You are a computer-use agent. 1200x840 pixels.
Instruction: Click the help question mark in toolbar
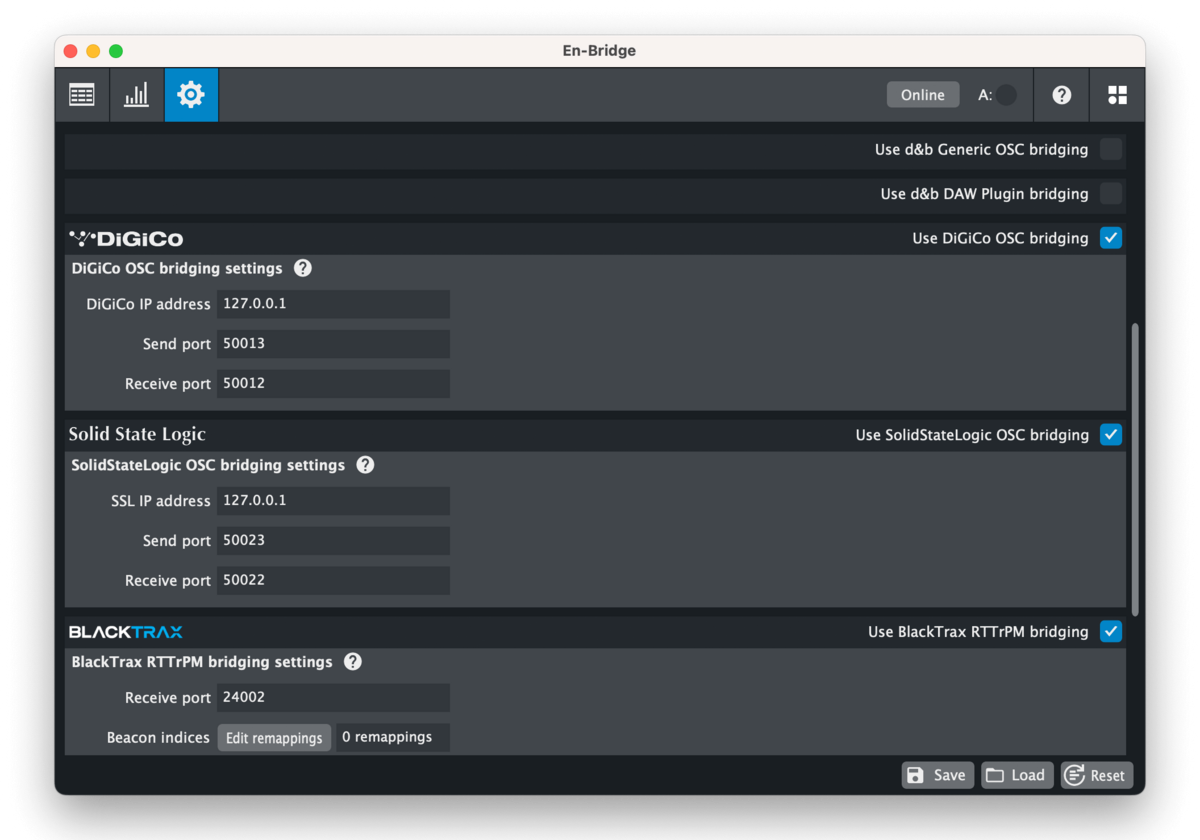click(x=1062, y=95)
